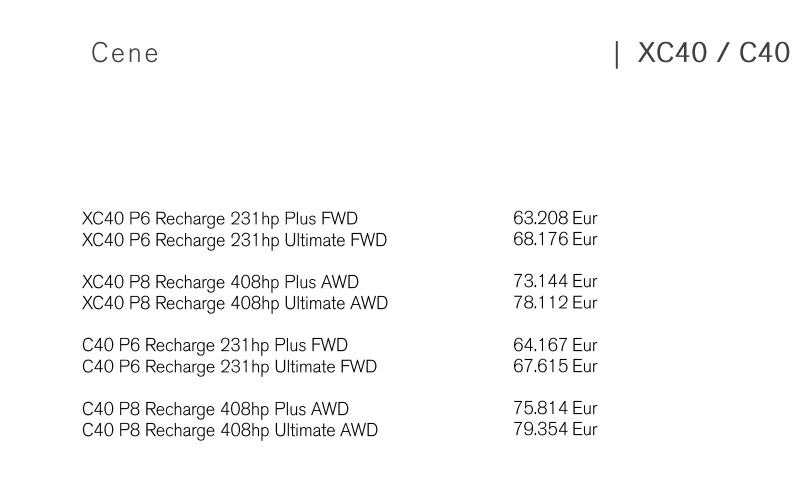Click the 67.615 Eur price
811x477 pixels.
(x=555, y=366)
